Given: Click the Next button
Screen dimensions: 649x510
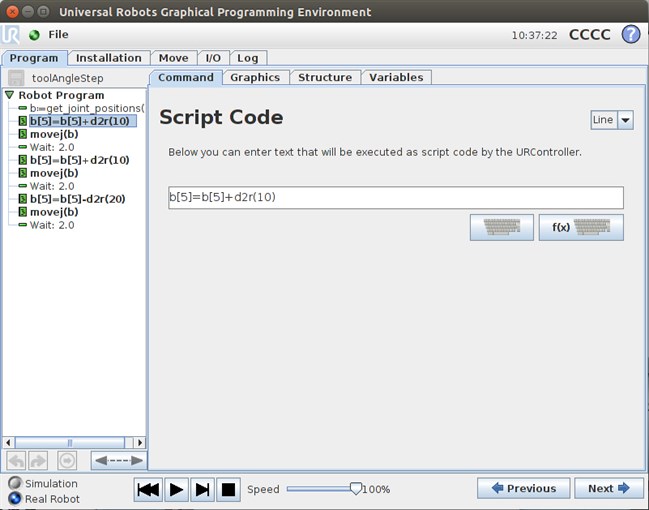Looking at the screenshot, I should [609, 488].
